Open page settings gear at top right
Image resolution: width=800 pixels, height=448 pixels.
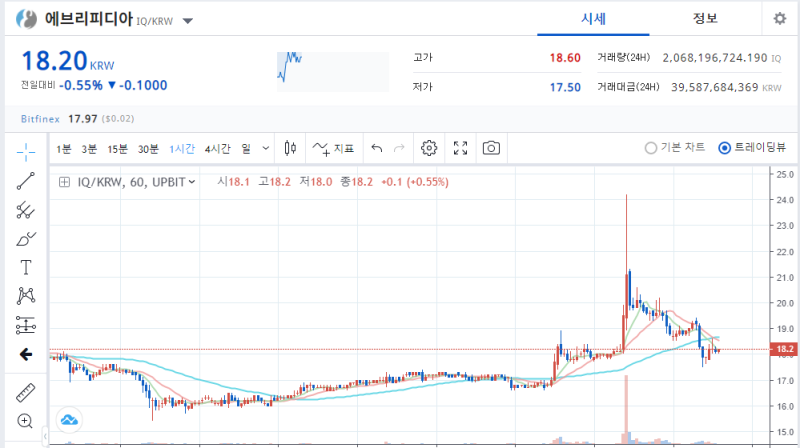point(780,19)
